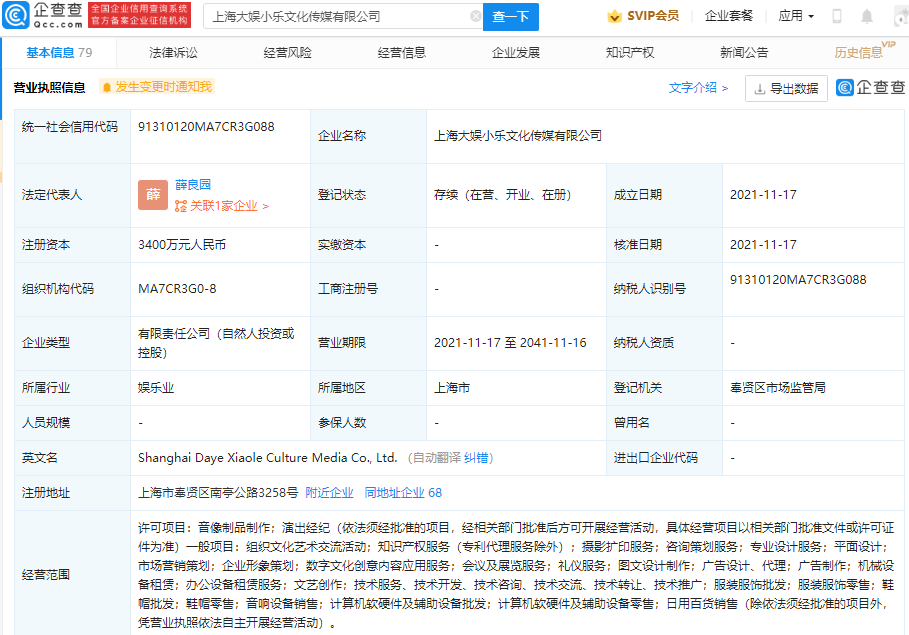Open the 同地址企业 68 link

point(403,493)
